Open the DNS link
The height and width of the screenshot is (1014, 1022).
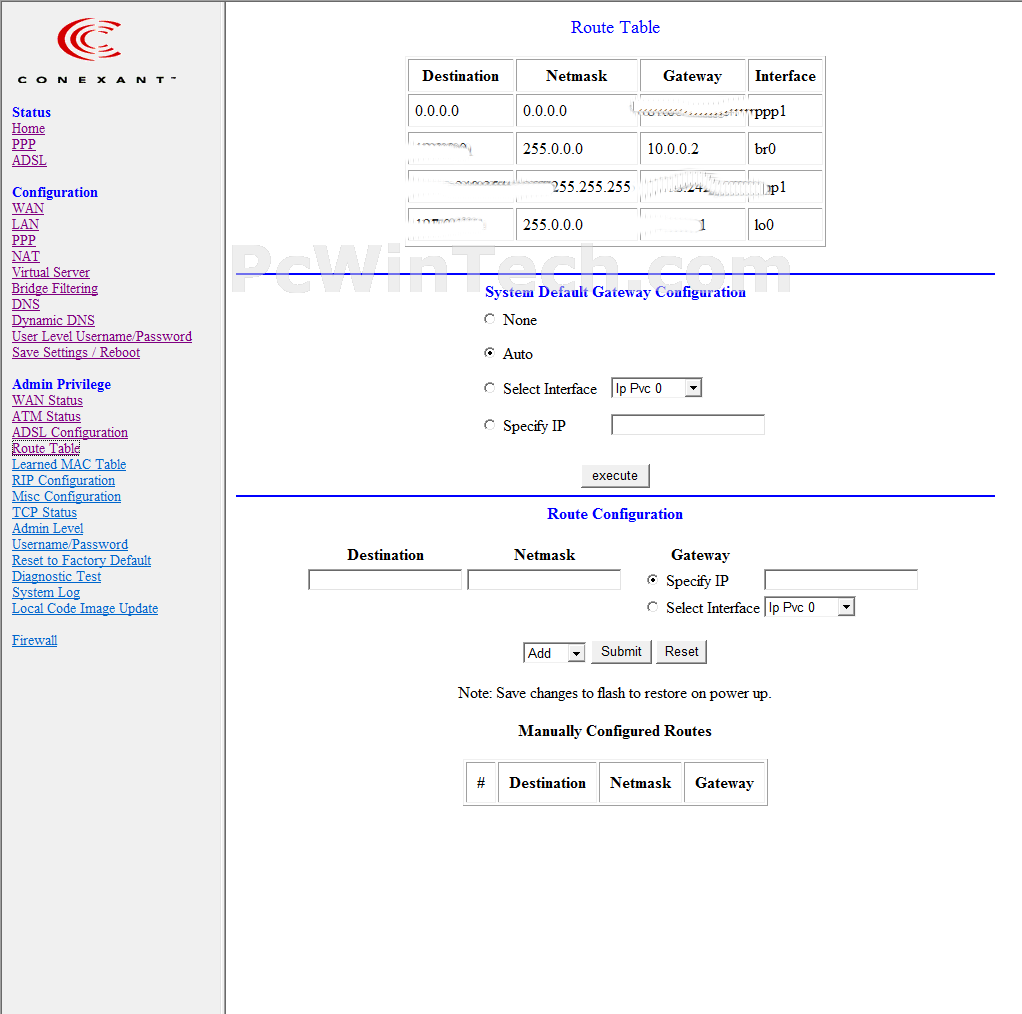25,304
